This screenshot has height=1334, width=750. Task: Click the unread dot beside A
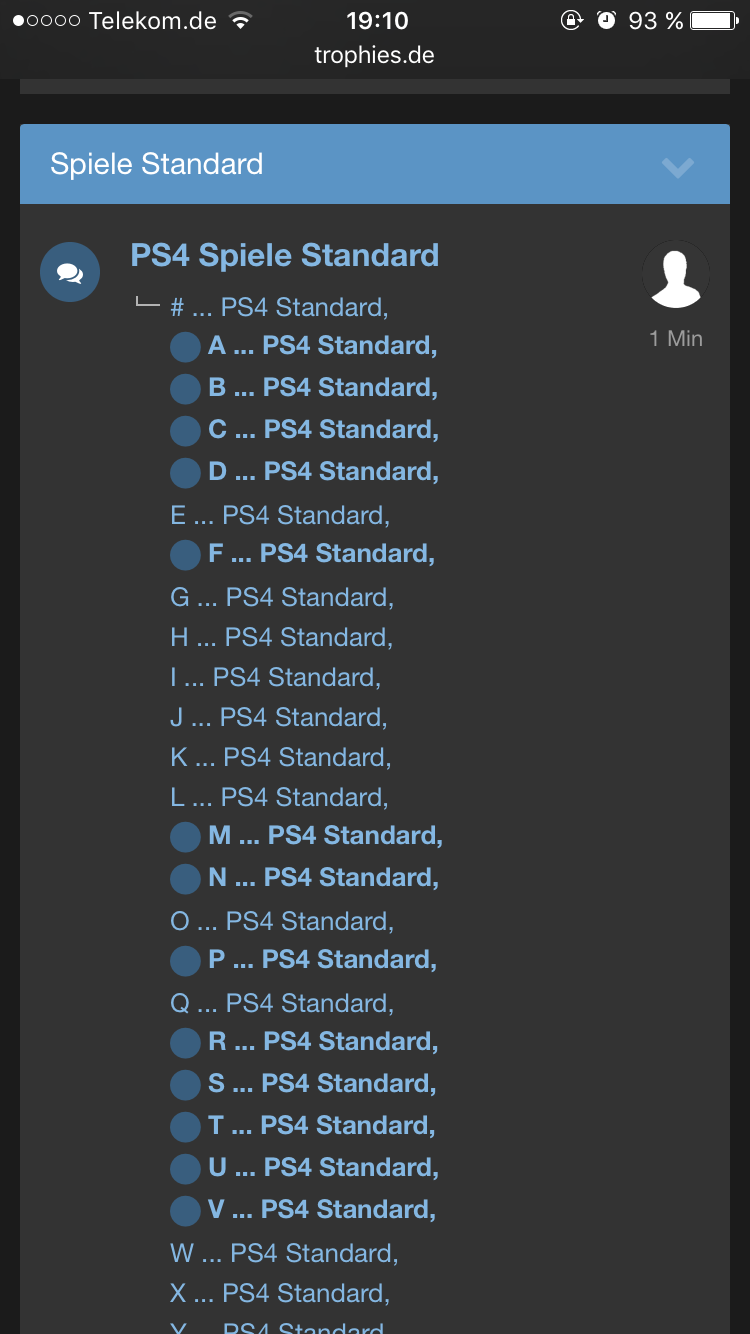tap(185, 347)
